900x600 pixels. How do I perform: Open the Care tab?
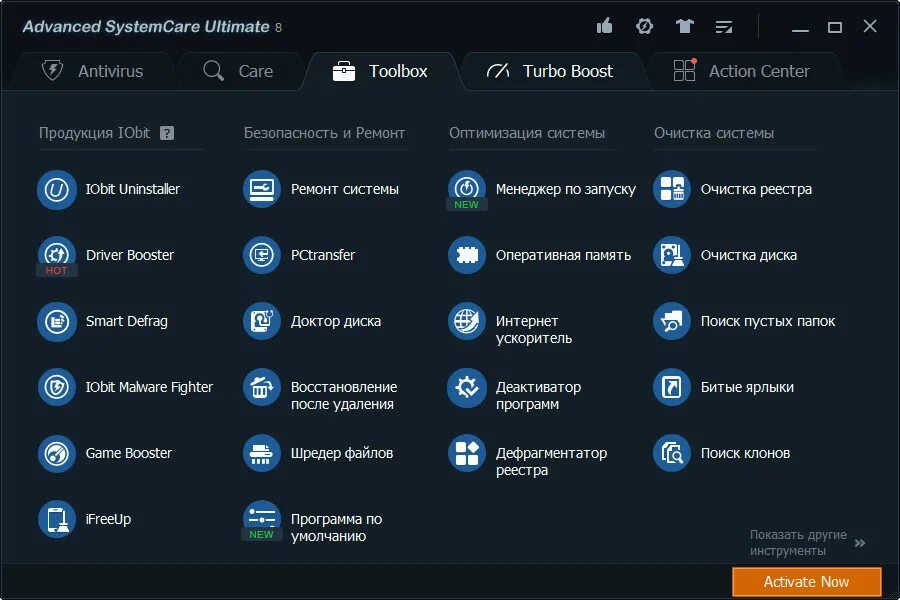click(x=238, y=71)
